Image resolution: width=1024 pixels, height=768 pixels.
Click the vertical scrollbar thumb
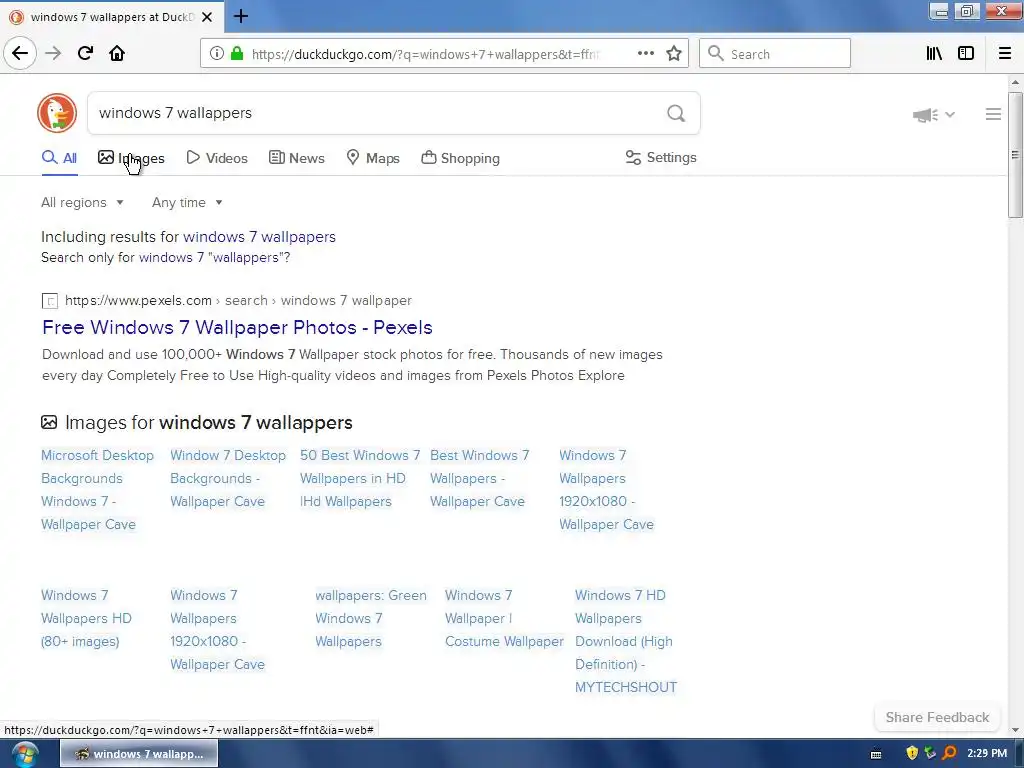[x=1014, y=155]
